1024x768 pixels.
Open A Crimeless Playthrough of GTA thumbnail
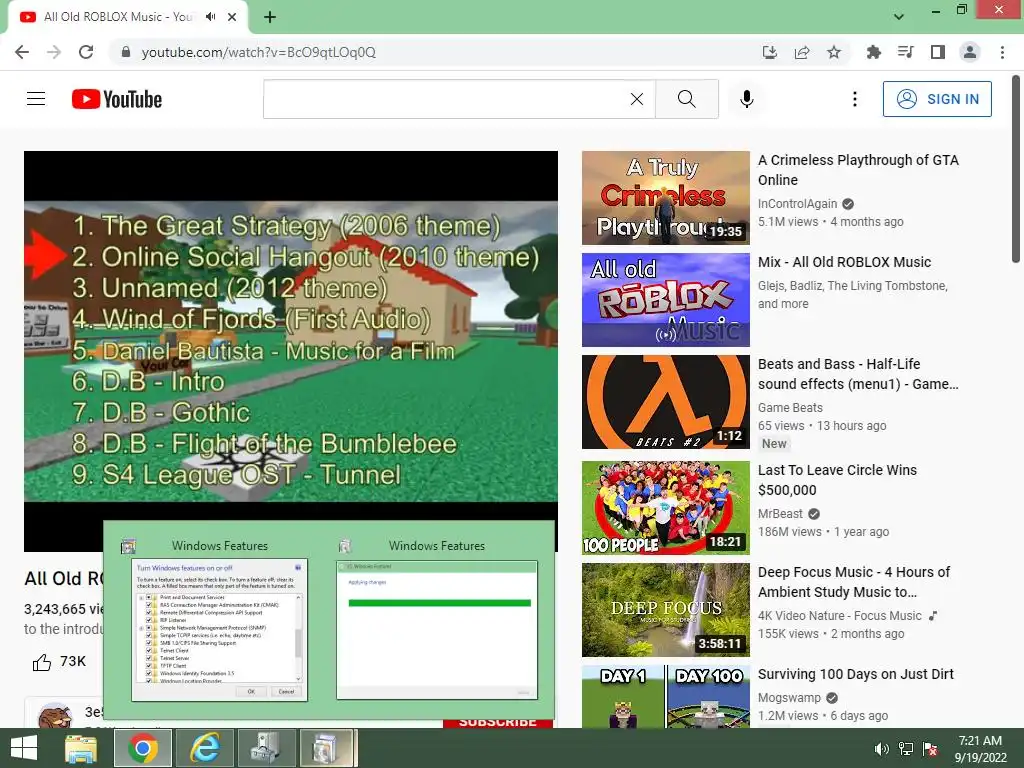click(x=665, y=198)
